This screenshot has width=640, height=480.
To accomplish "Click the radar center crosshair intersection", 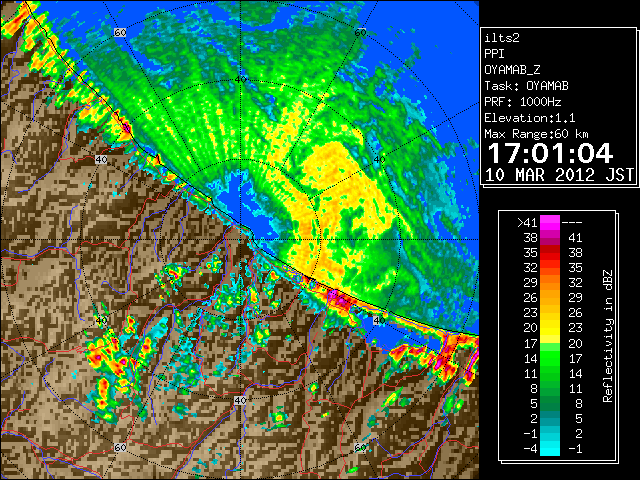I will click(240, 240).
